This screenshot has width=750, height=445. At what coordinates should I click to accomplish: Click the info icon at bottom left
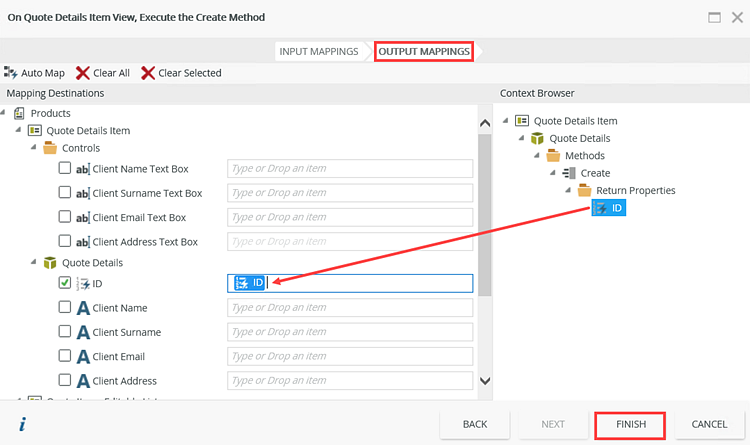pos(22,424)
